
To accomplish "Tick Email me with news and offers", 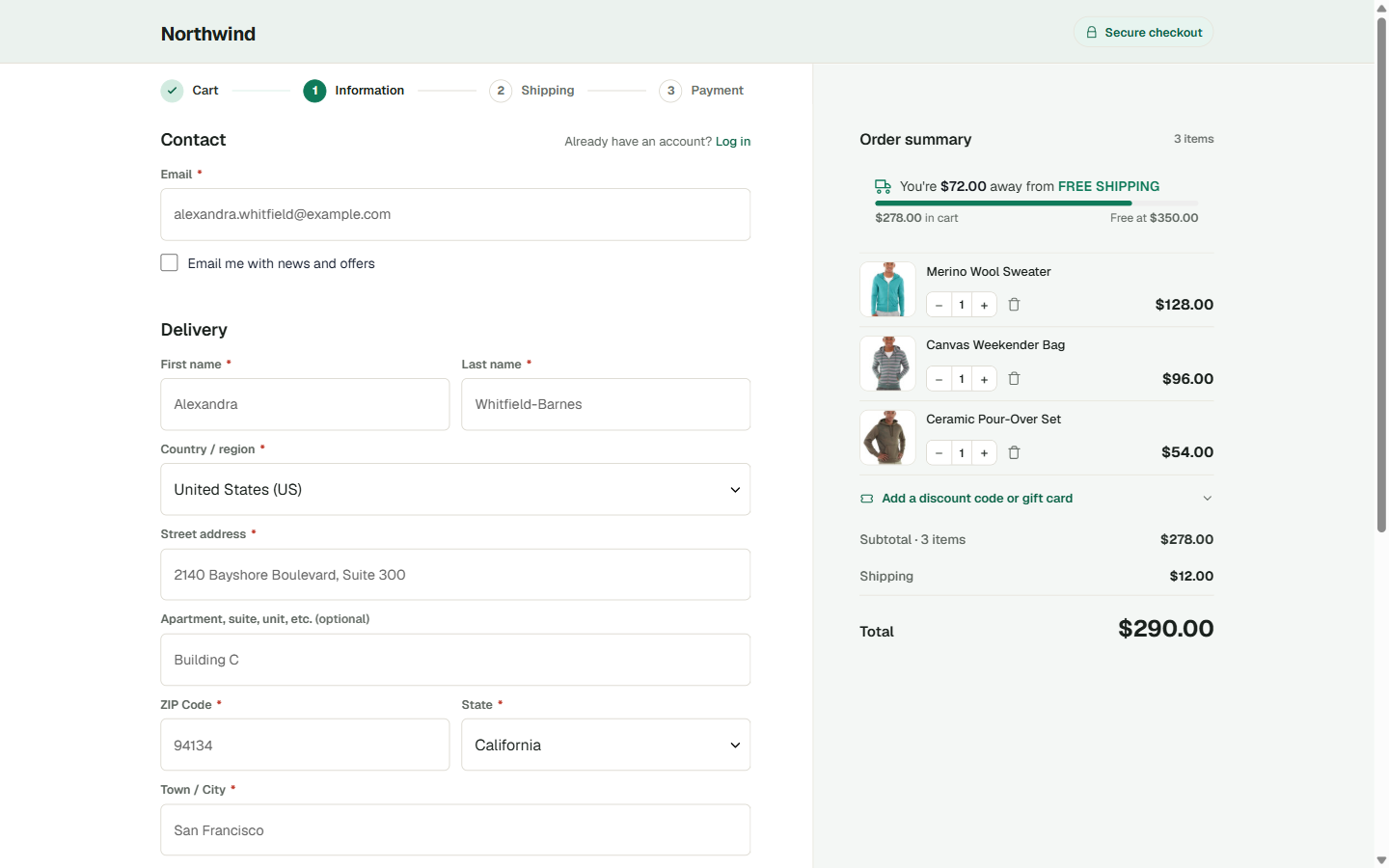I will pos(170,262).
